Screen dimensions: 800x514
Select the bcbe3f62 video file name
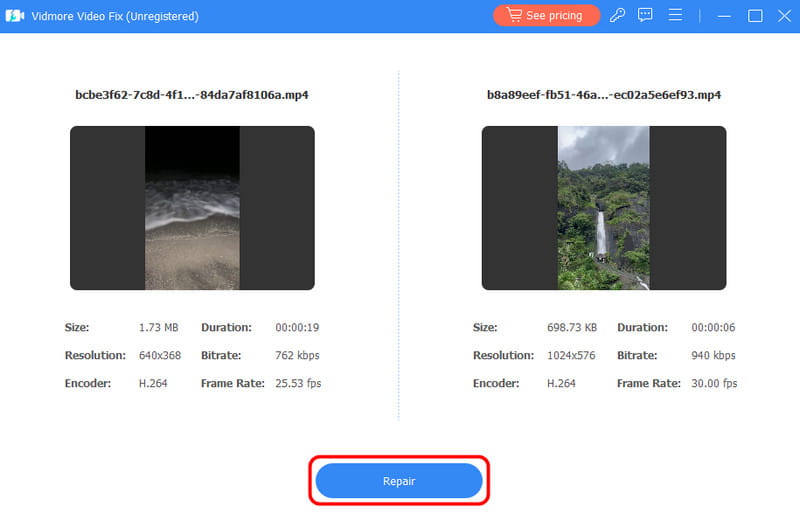(192, 95)
